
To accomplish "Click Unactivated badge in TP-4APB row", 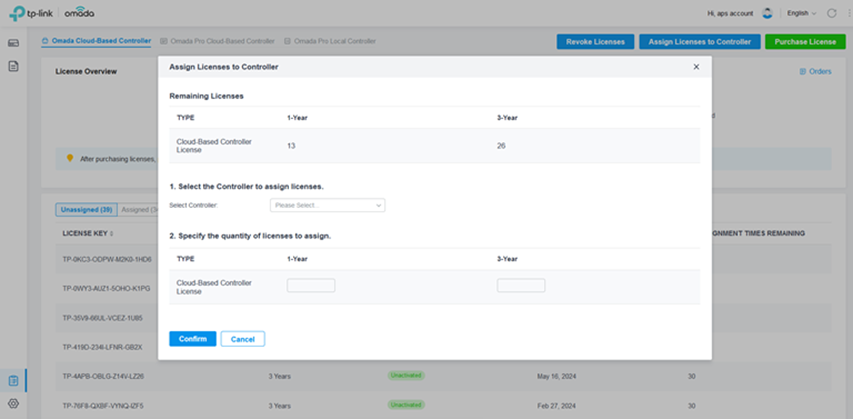I will [x=406, y=375].
